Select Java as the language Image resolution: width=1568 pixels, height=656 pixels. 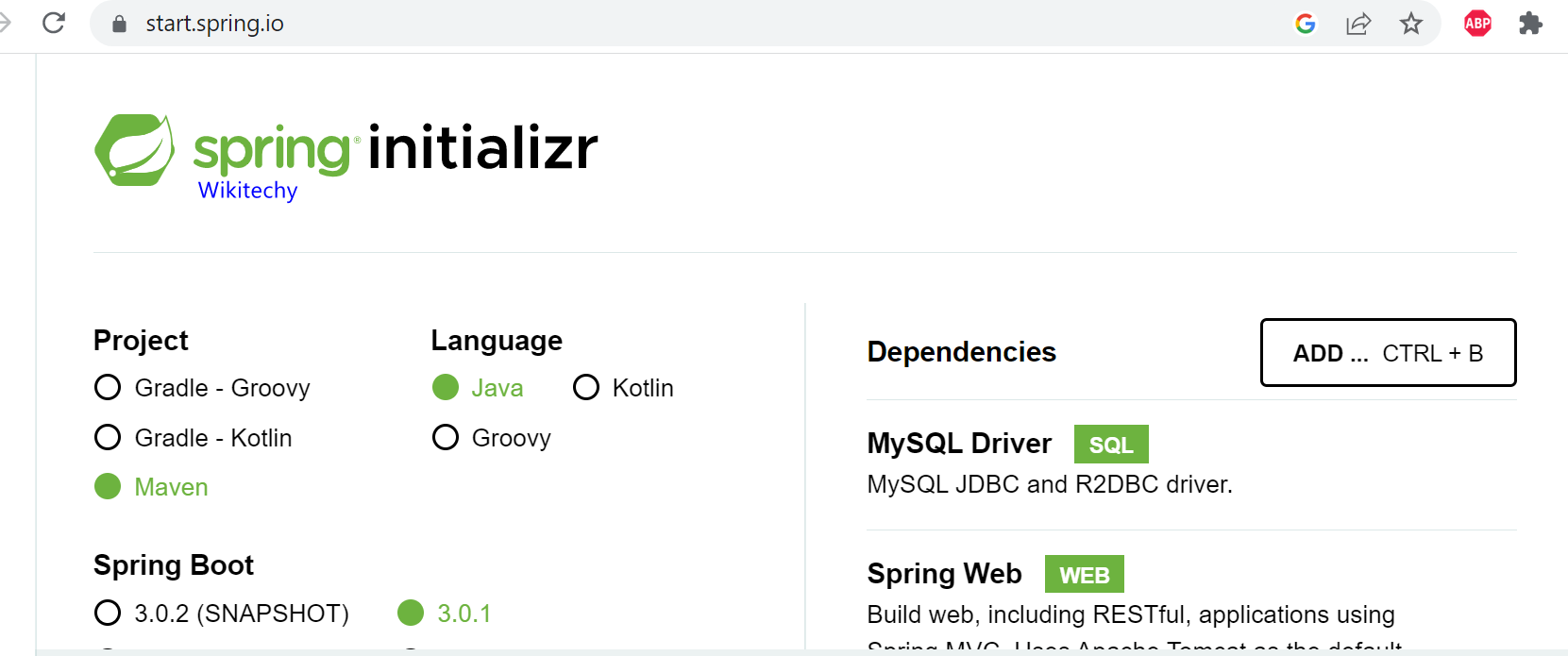(x=478, y=388)
